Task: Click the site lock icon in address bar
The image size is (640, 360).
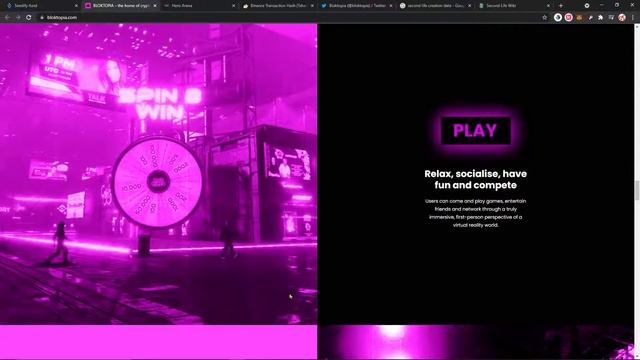Action: (42, 18)
